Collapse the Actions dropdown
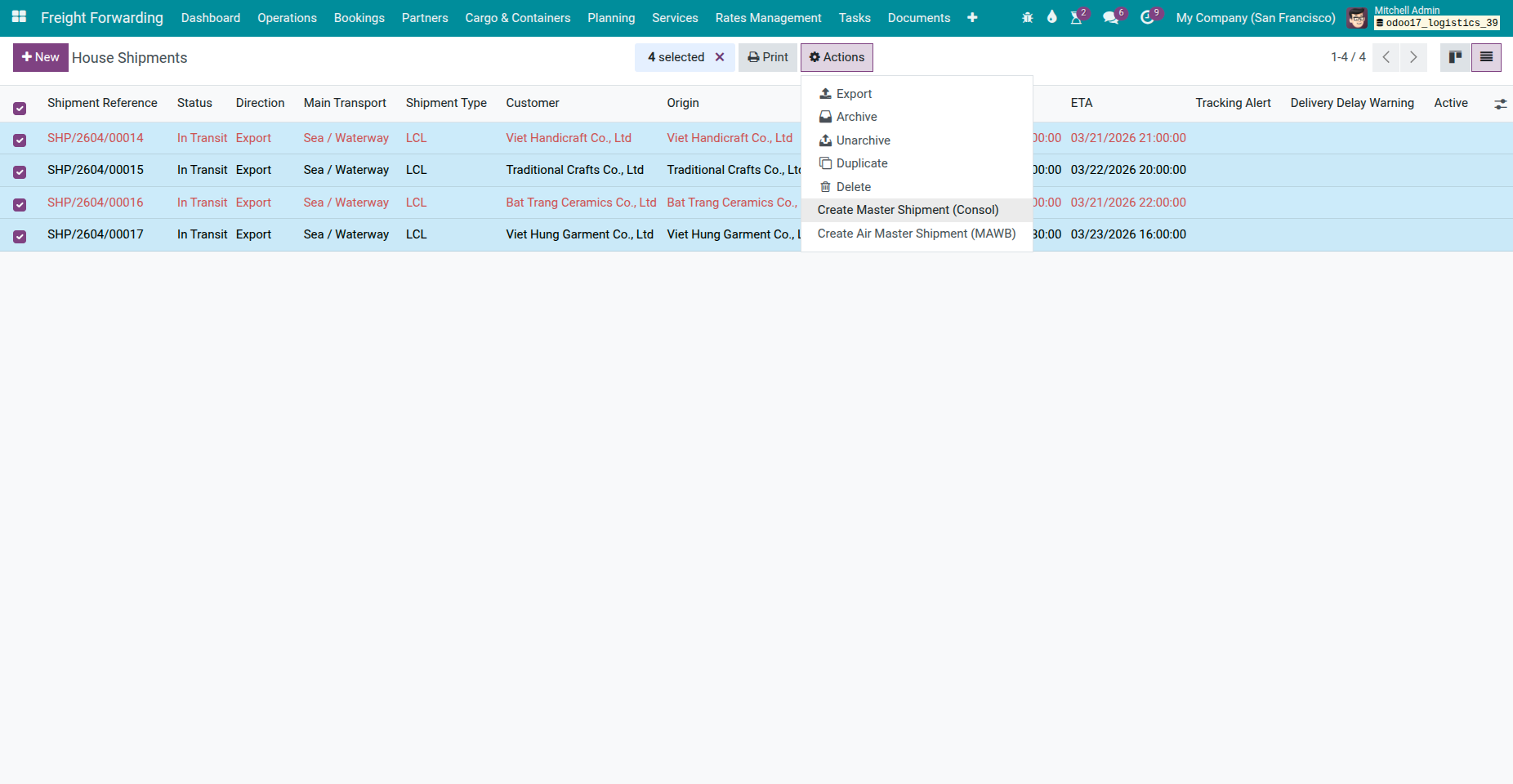Viewport: 1513px width, 784px height. pyautogui.click(x=837, y=57)
